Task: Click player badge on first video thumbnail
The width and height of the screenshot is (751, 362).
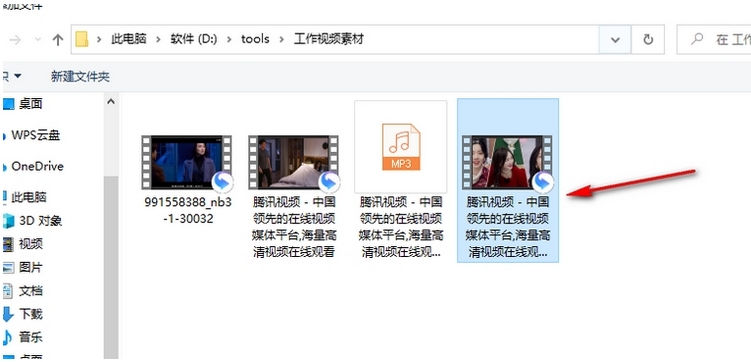Action: point(222,182)
